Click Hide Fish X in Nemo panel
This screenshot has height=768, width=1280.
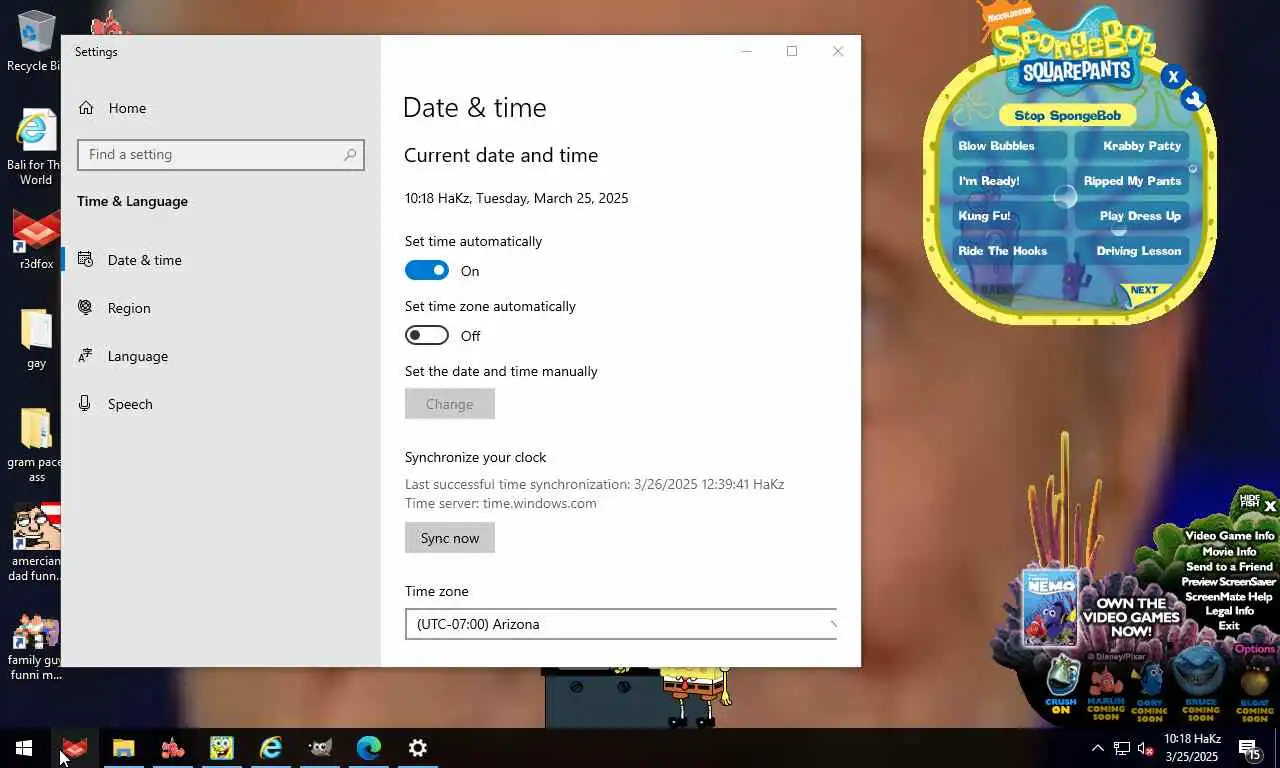[x=1270, y=506]
